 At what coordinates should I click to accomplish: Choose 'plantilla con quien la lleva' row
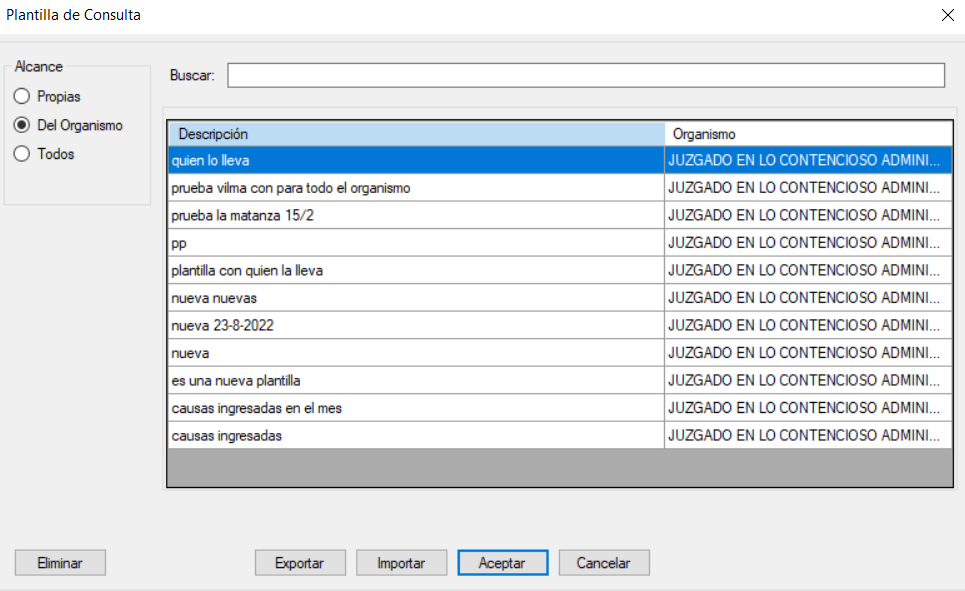[x=415, y=270]
